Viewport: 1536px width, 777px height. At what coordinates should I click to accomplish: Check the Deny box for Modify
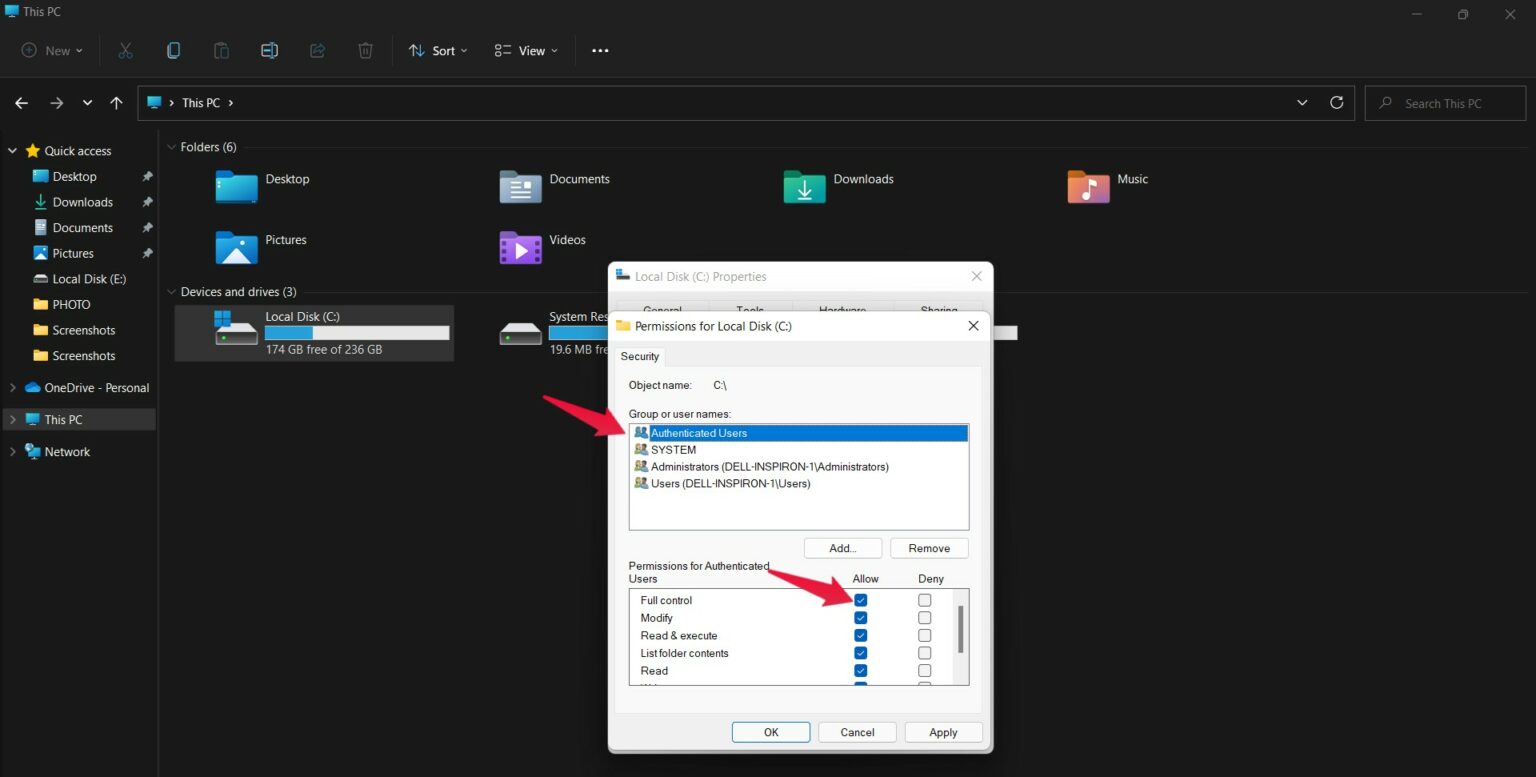[x=924, y=617]
